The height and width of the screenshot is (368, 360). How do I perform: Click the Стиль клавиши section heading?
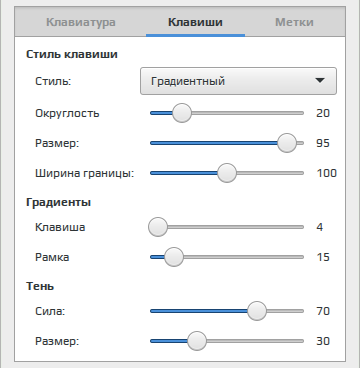(72, 54)
